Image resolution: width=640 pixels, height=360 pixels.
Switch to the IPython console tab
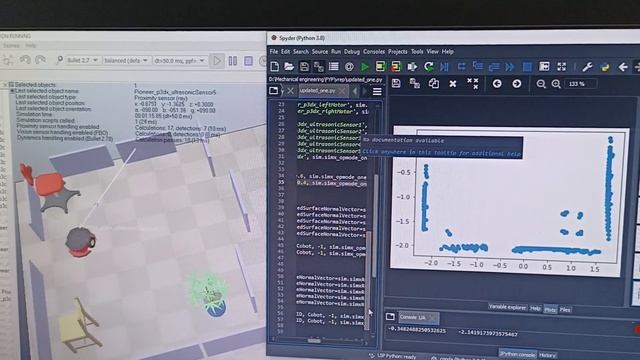(x=518, y=354)
